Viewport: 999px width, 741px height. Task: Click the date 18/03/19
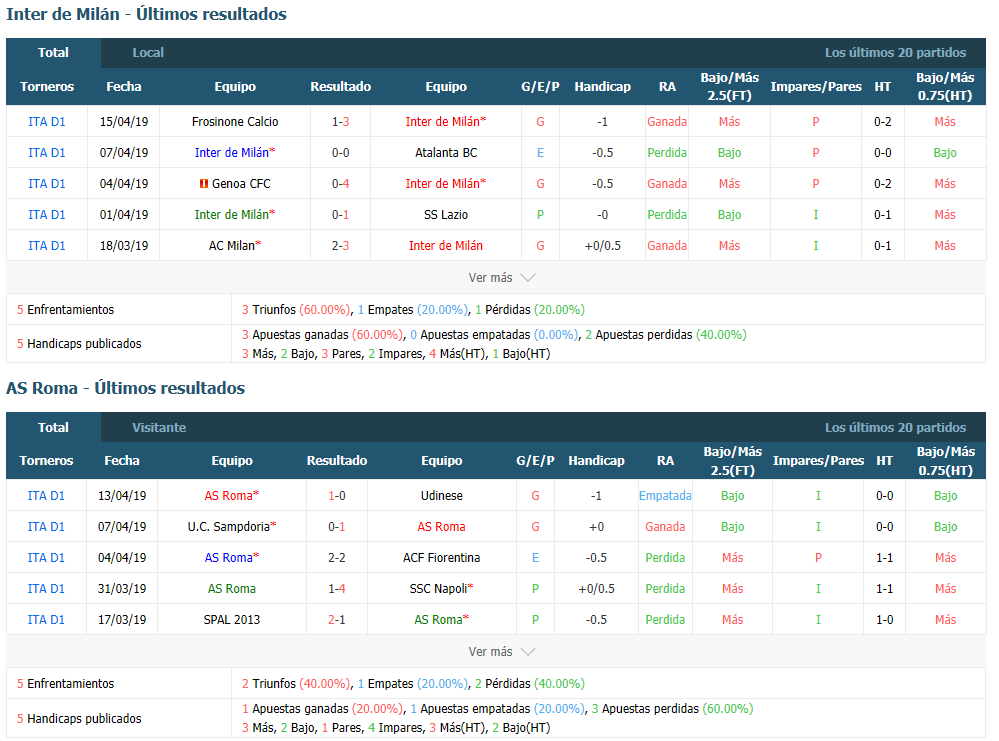point(124,246)
